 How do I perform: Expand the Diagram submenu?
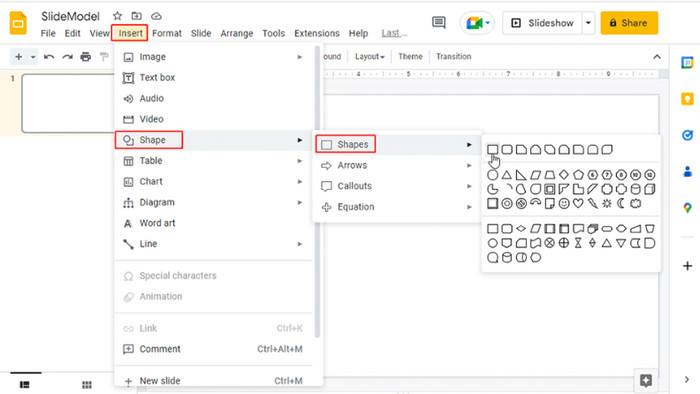click(x=300, y=203)
